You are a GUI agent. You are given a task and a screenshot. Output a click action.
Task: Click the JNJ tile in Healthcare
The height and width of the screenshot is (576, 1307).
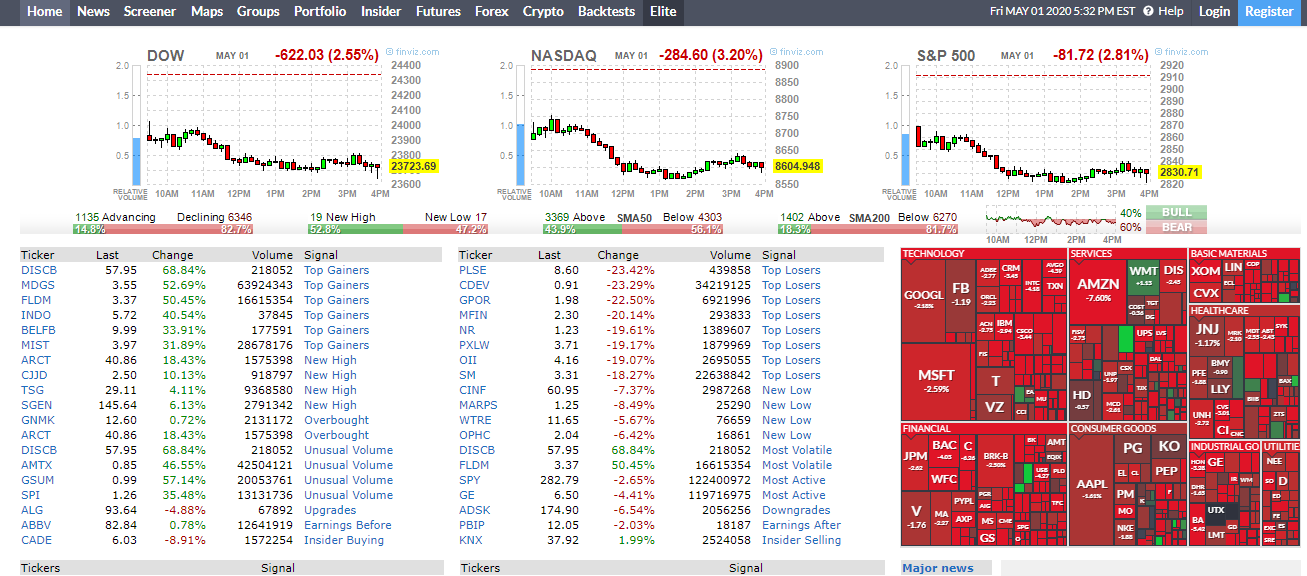coord(1208,334)
